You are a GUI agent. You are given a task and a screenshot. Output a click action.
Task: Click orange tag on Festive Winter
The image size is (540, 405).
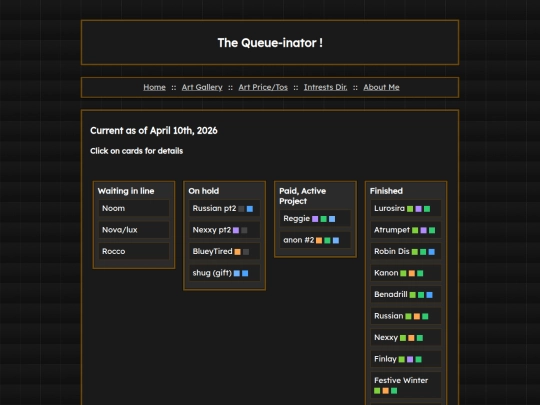[x=386, y=391]
